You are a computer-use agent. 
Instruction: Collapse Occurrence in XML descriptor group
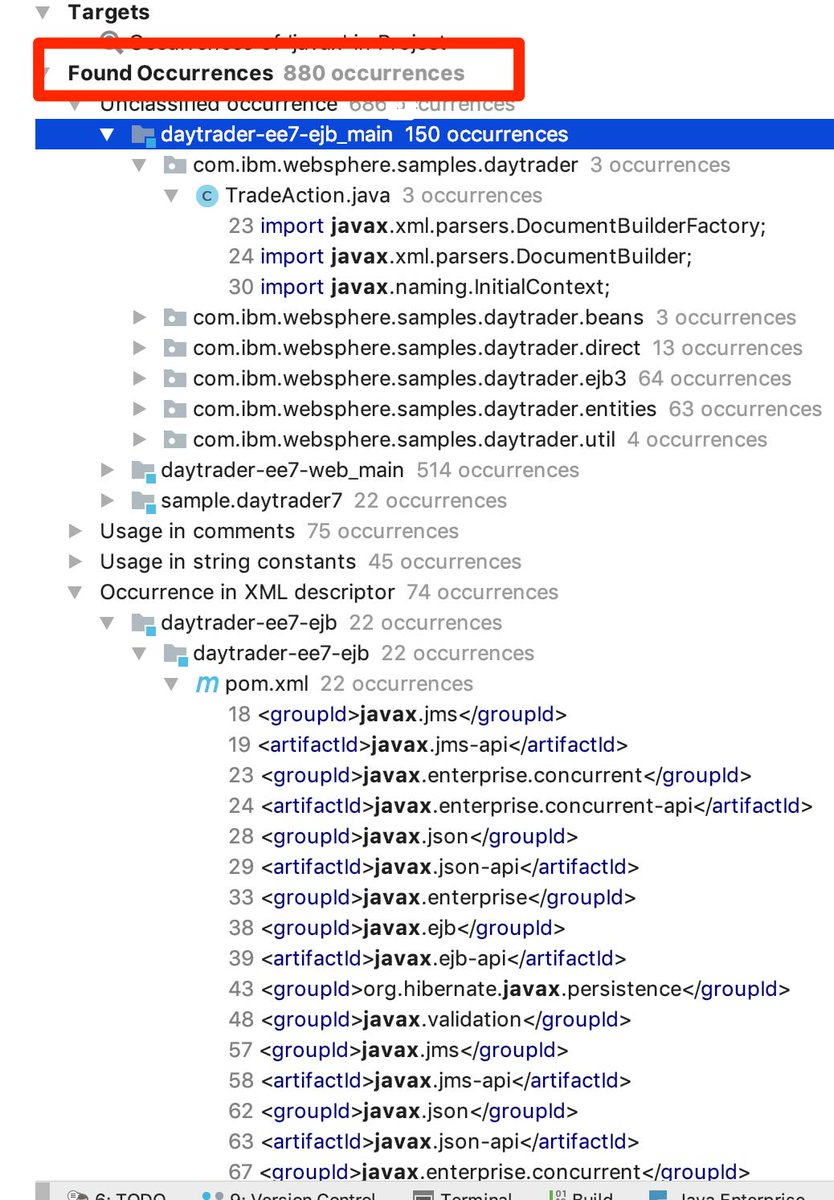(76, 592)
